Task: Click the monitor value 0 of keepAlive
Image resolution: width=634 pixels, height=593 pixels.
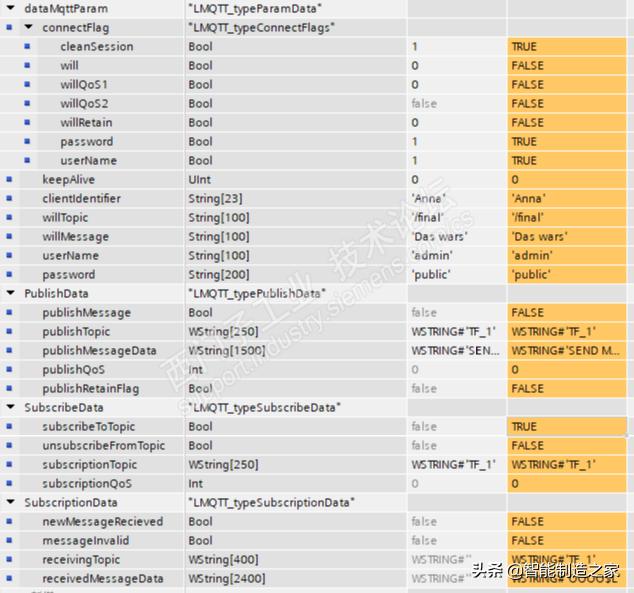Action: pos(567,179)
